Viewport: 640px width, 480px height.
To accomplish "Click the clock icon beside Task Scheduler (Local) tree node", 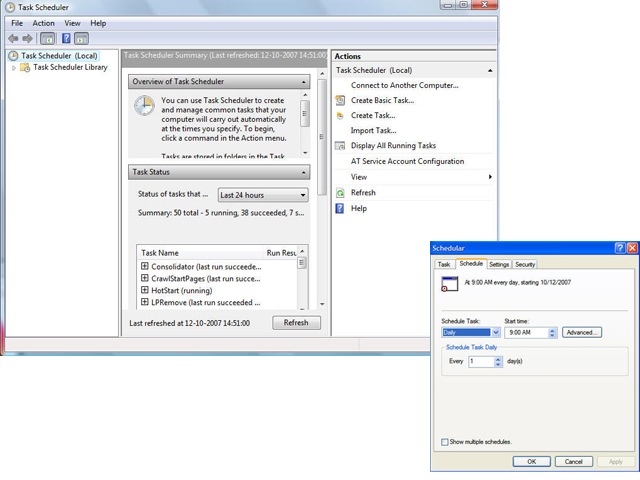I will (13, 56).
